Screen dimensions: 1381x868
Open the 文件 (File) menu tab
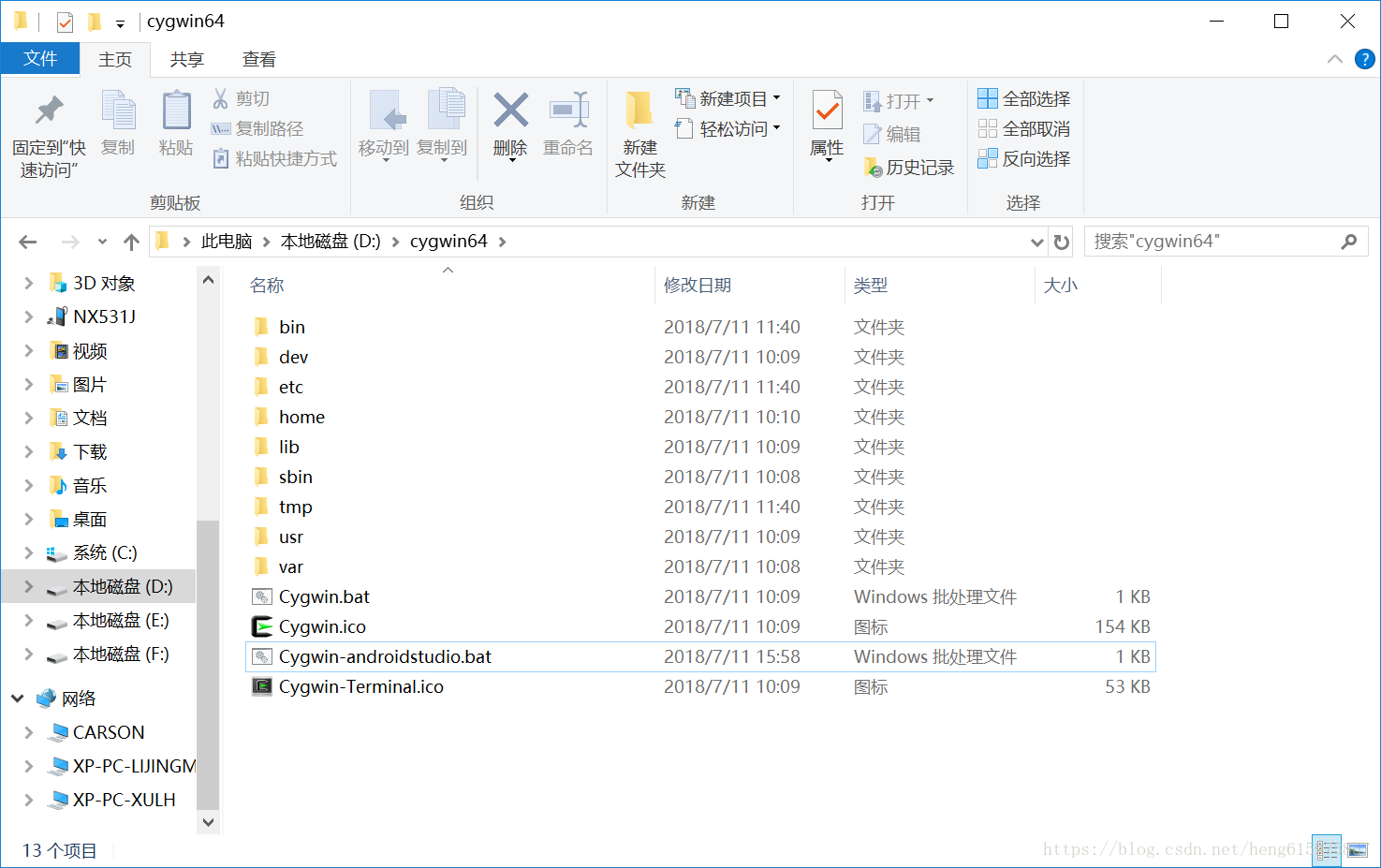click(40, 59)
